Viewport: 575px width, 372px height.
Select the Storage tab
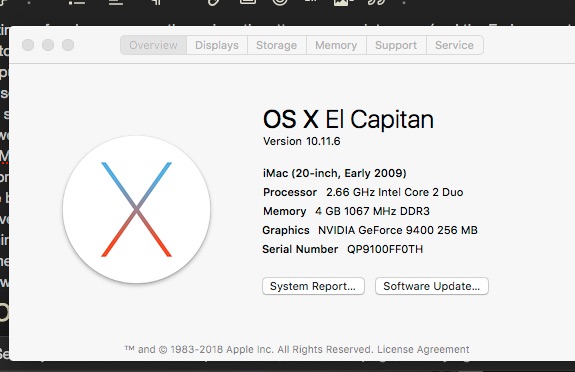pos(276,45)
